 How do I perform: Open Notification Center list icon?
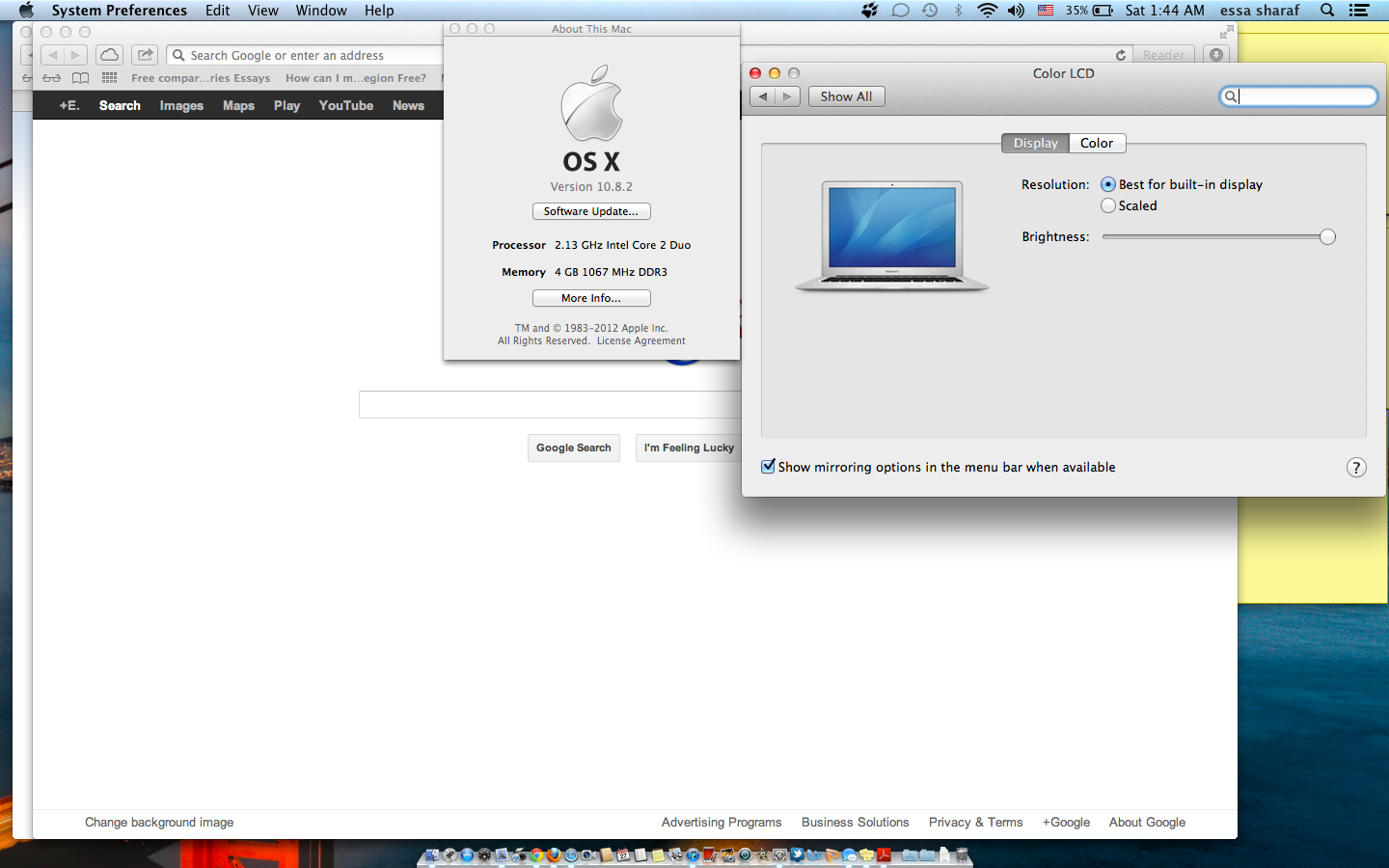pyautogui.click(x=1359, y=11)
